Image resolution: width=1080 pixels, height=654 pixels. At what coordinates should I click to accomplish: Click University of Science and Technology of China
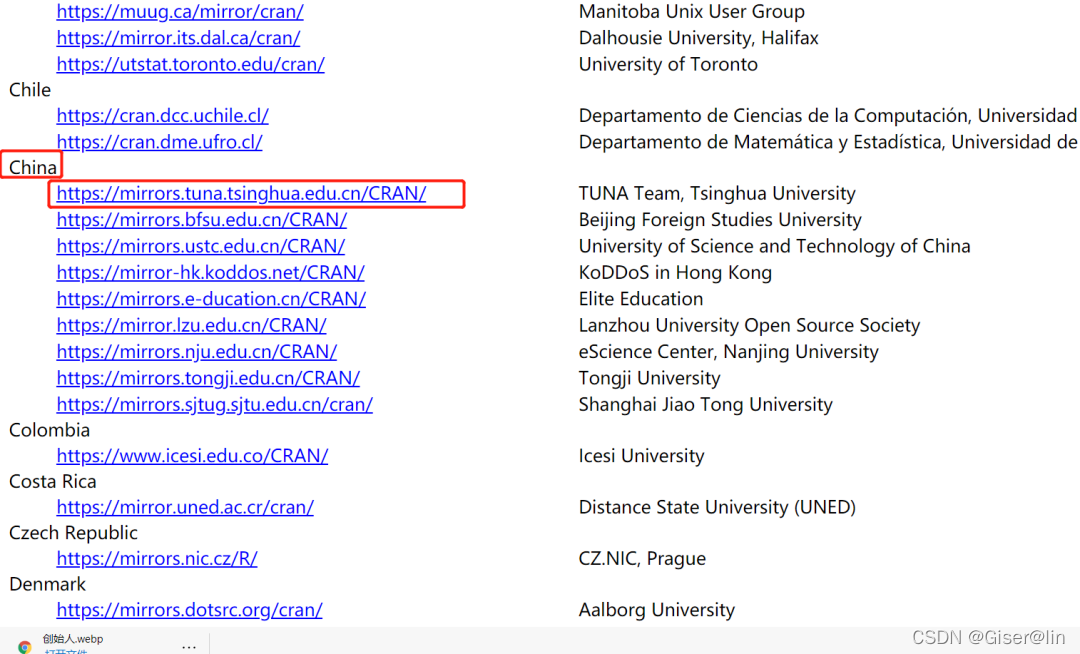click(774, 246)
